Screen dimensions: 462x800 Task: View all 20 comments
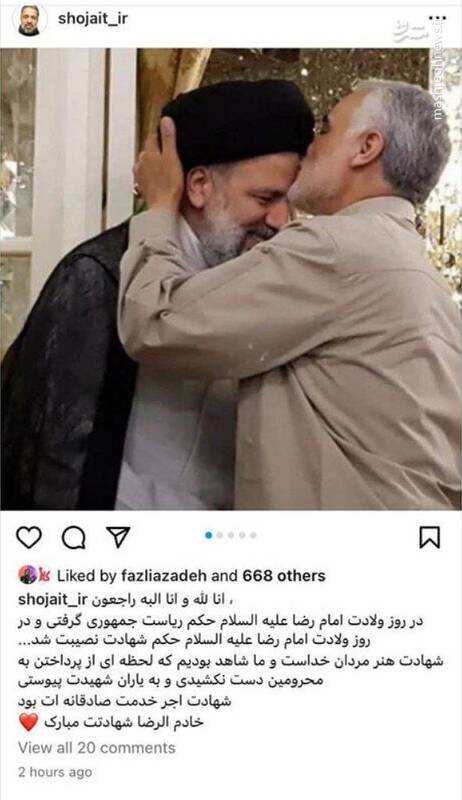click(97, 748)
